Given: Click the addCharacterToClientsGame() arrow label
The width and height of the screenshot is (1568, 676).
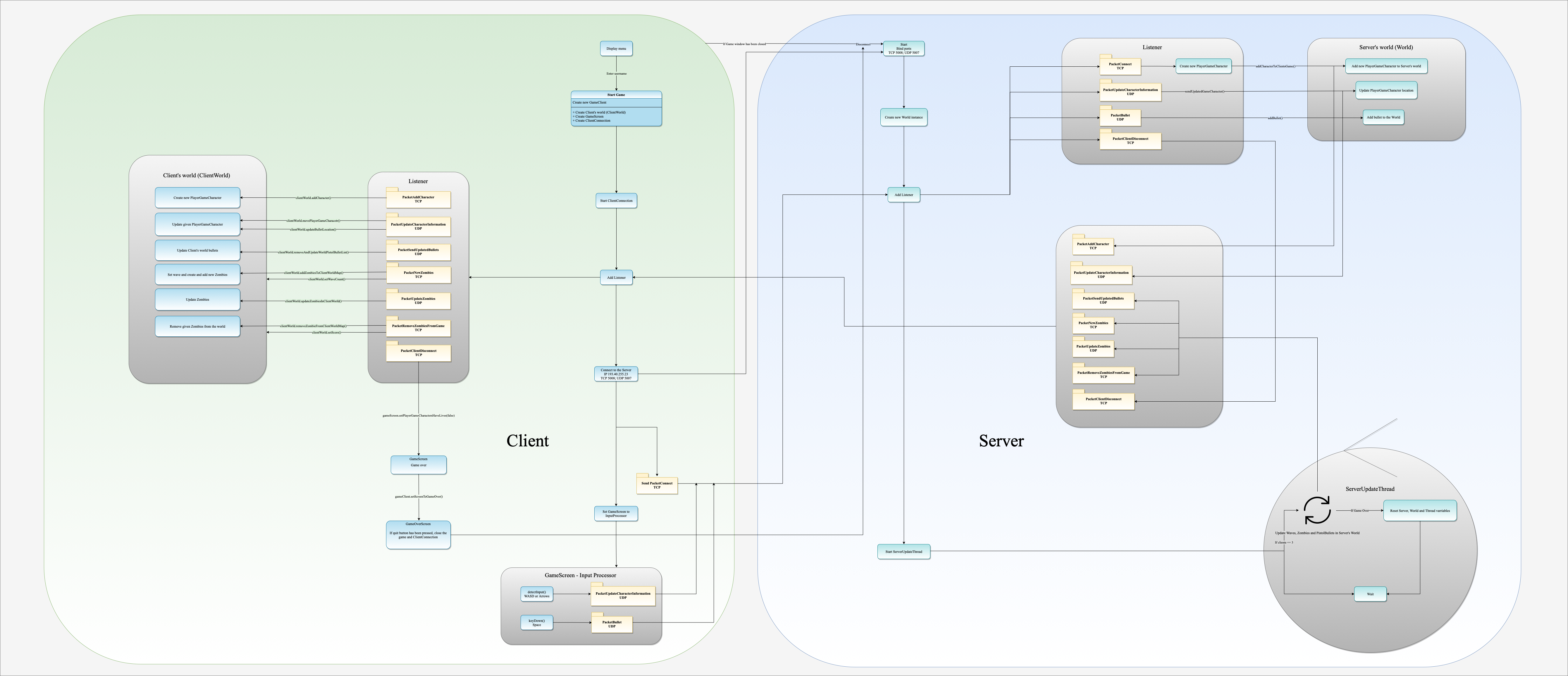Looking at the screenshot, I should click(1276, 66).
